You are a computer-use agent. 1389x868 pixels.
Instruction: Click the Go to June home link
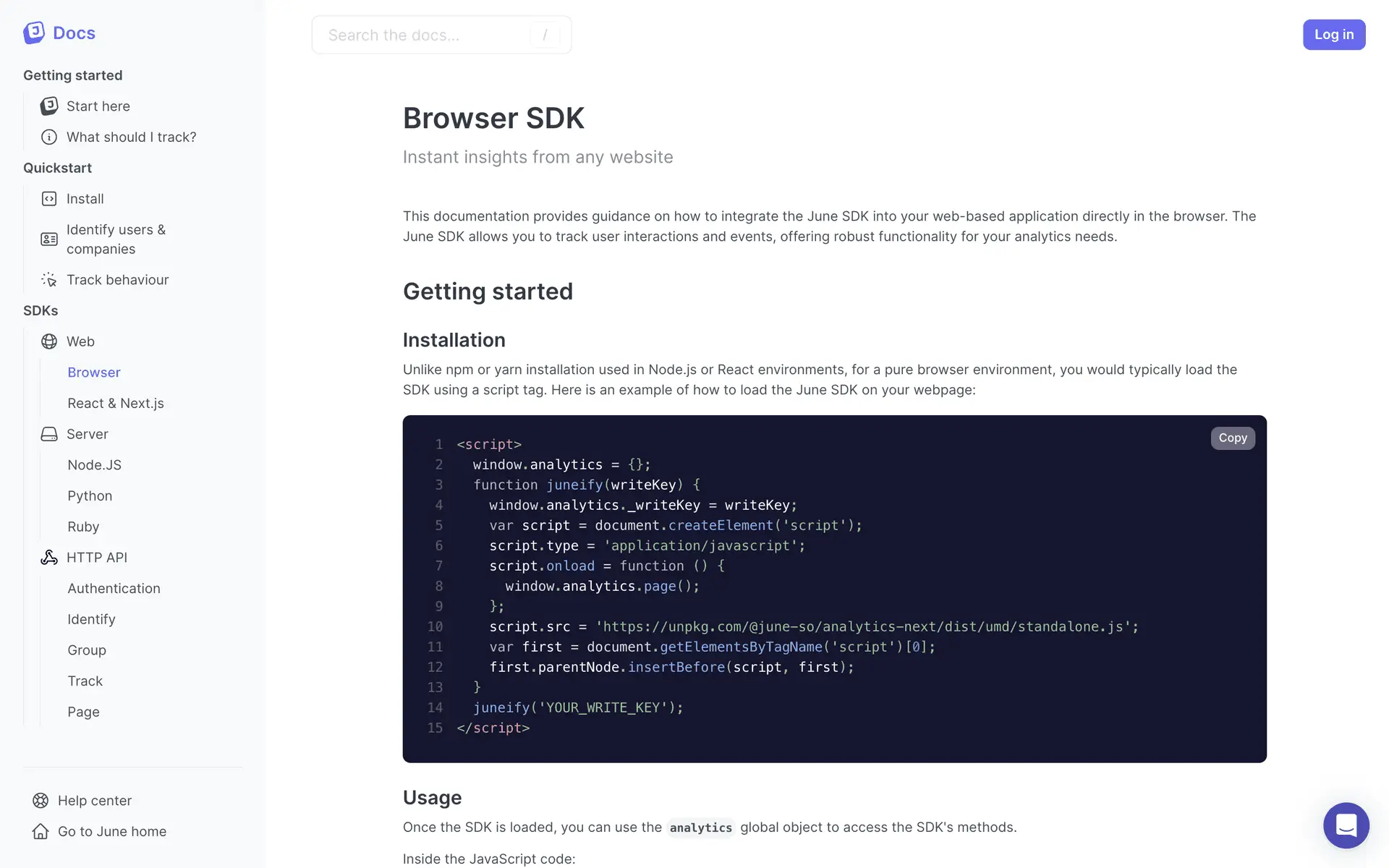click(x=112, y=832)
